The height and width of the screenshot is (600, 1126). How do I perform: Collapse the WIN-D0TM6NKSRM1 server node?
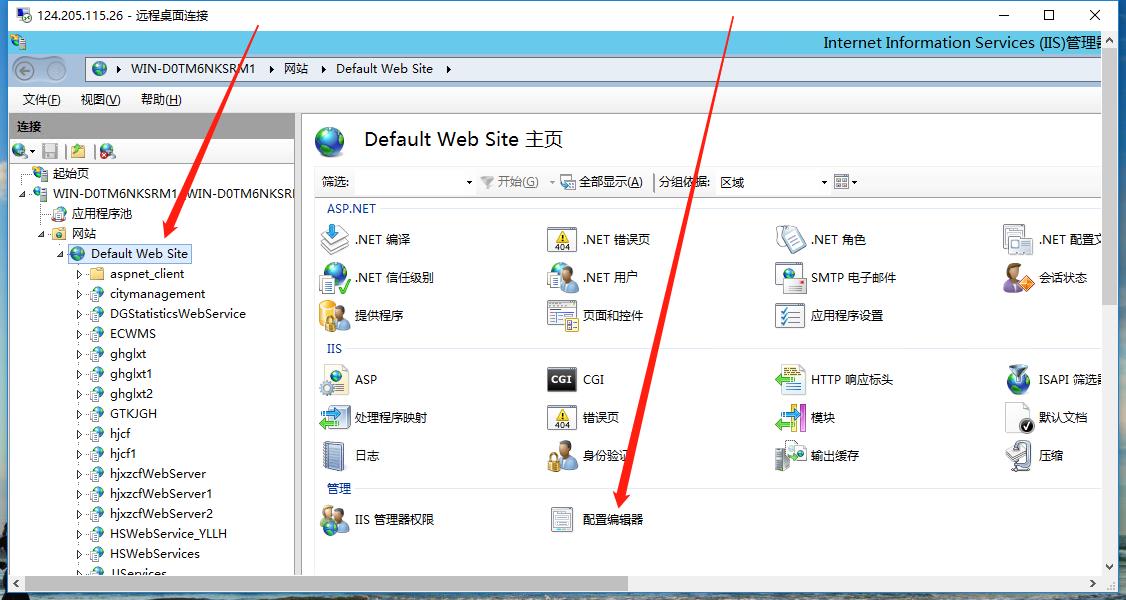(x=23, y=194)
